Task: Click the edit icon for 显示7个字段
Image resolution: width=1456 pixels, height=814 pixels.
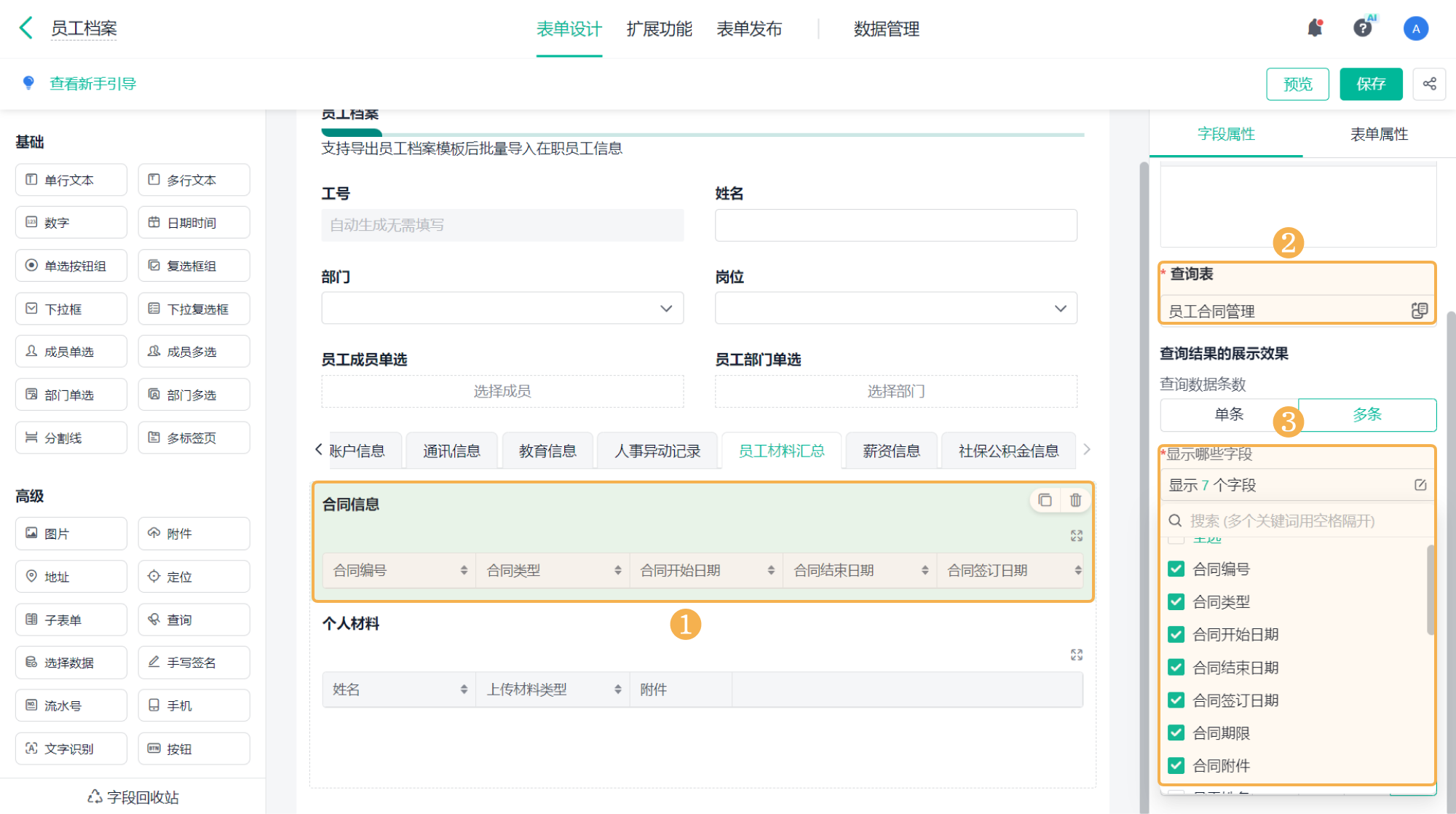Action: coord(1420,485)
